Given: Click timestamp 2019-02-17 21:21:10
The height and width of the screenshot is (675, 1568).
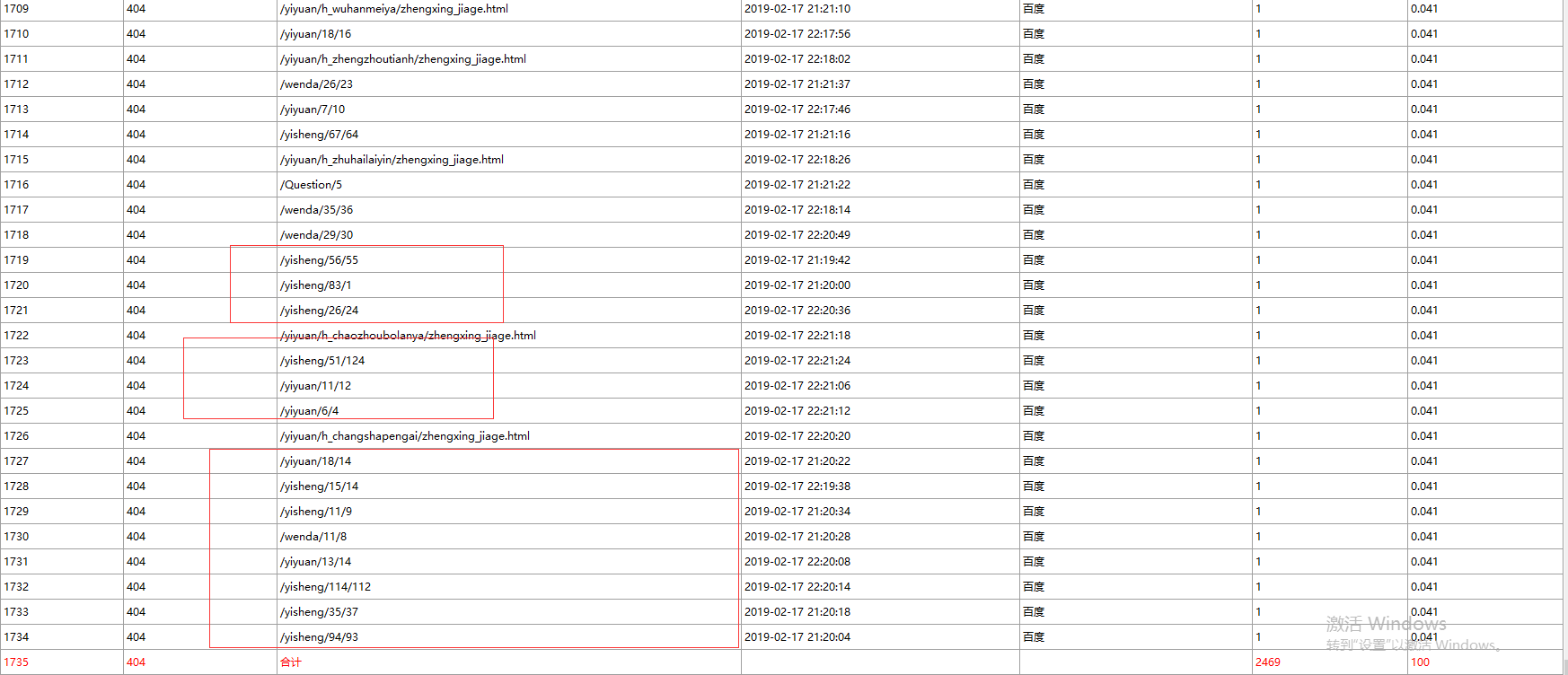Looking at the screenshot, I should coord(797,9).
